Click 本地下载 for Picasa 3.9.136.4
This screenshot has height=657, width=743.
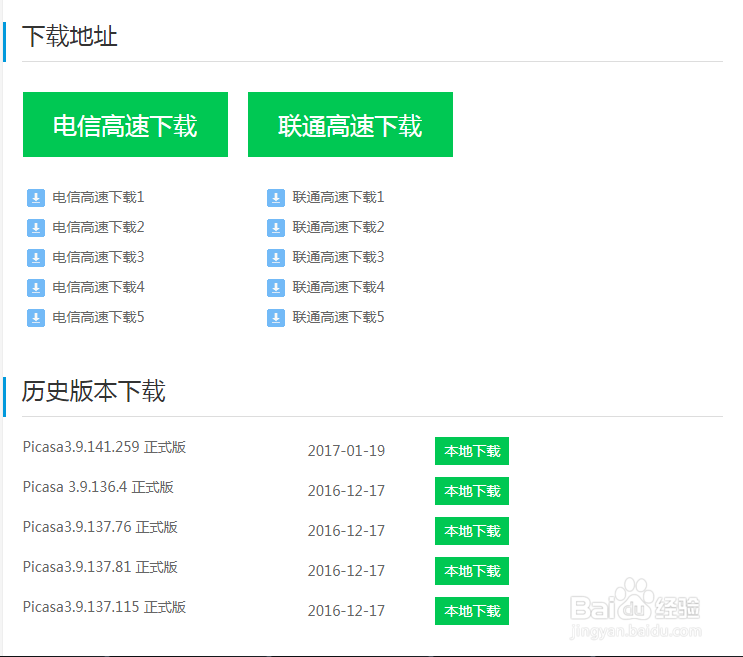472,491
